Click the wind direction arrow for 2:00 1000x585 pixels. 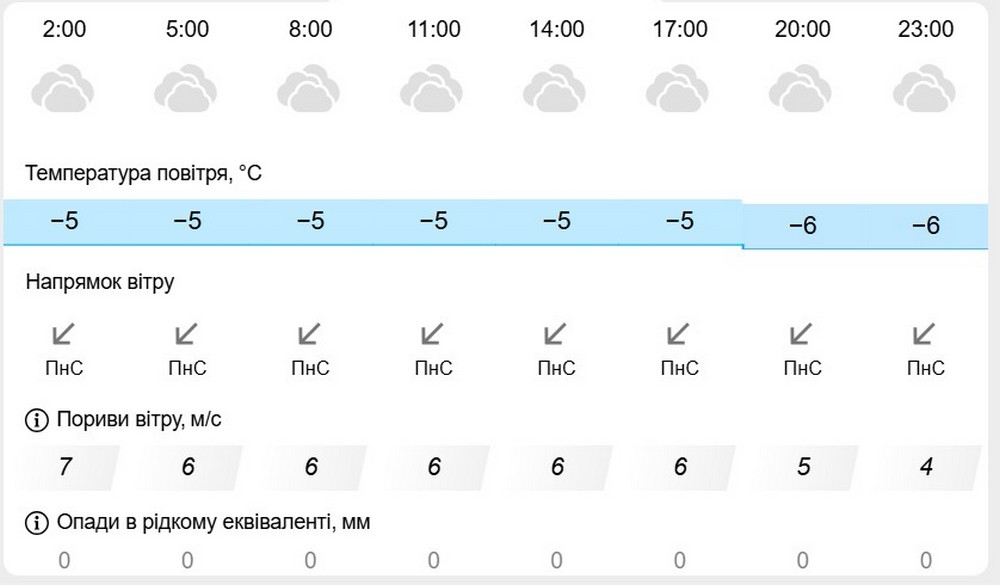(x=64, y=333)
